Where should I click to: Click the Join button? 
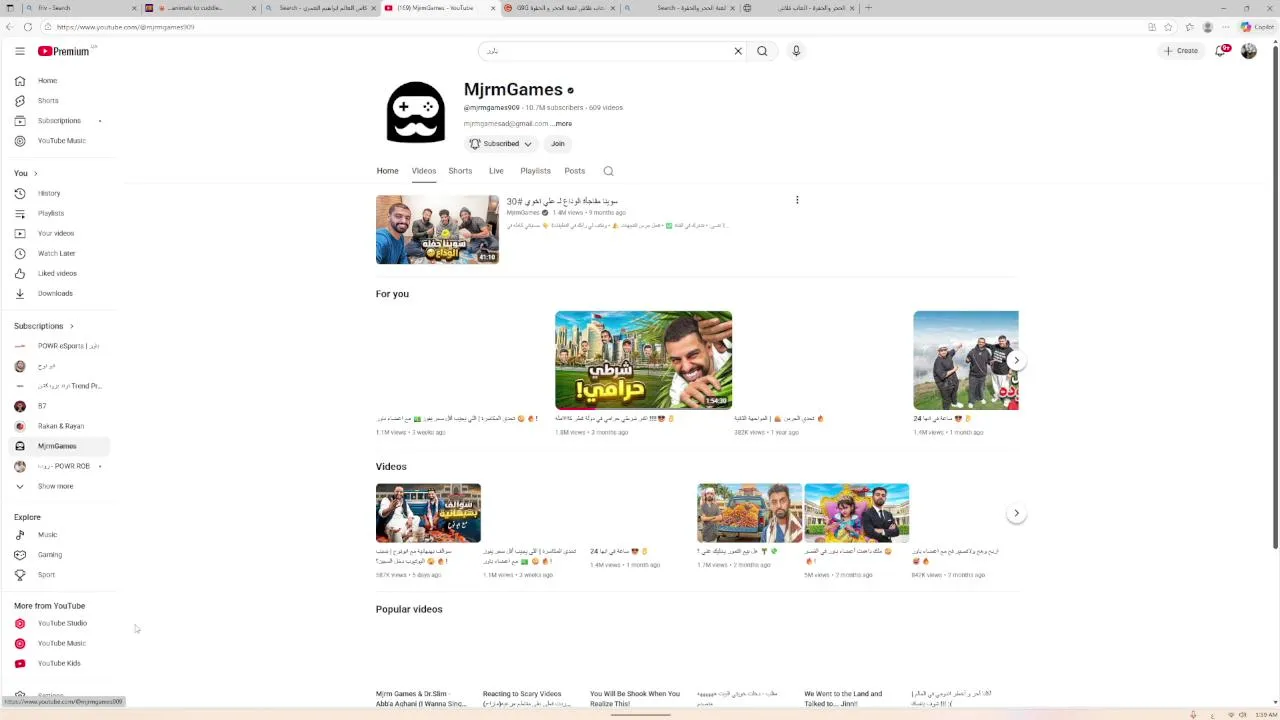[557, 144]
